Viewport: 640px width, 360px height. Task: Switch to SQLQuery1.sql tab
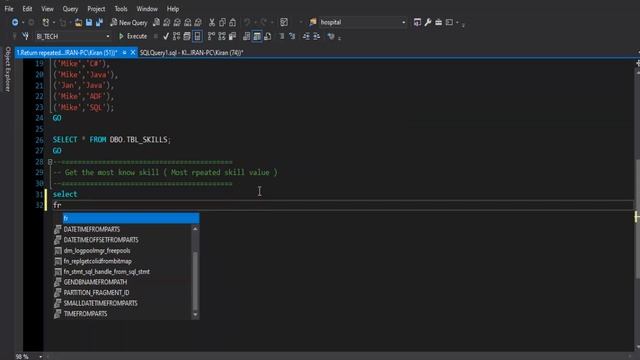pyautogui.click(x=191, y=53)
